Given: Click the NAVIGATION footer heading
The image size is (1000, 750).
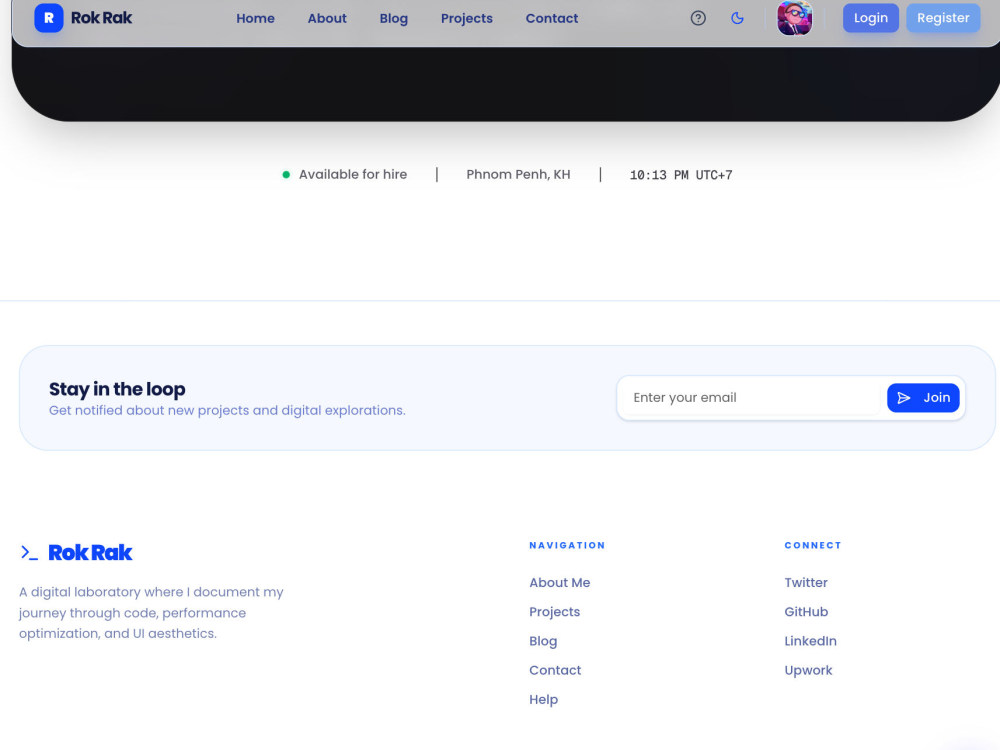Looking at the screenshot, I should coord(567,546).
